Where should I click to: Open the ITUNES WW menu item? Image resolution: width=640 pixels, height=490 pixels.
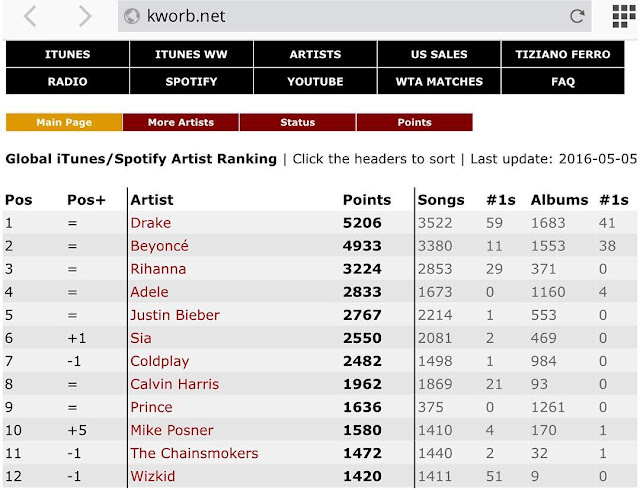coord(191,54)
